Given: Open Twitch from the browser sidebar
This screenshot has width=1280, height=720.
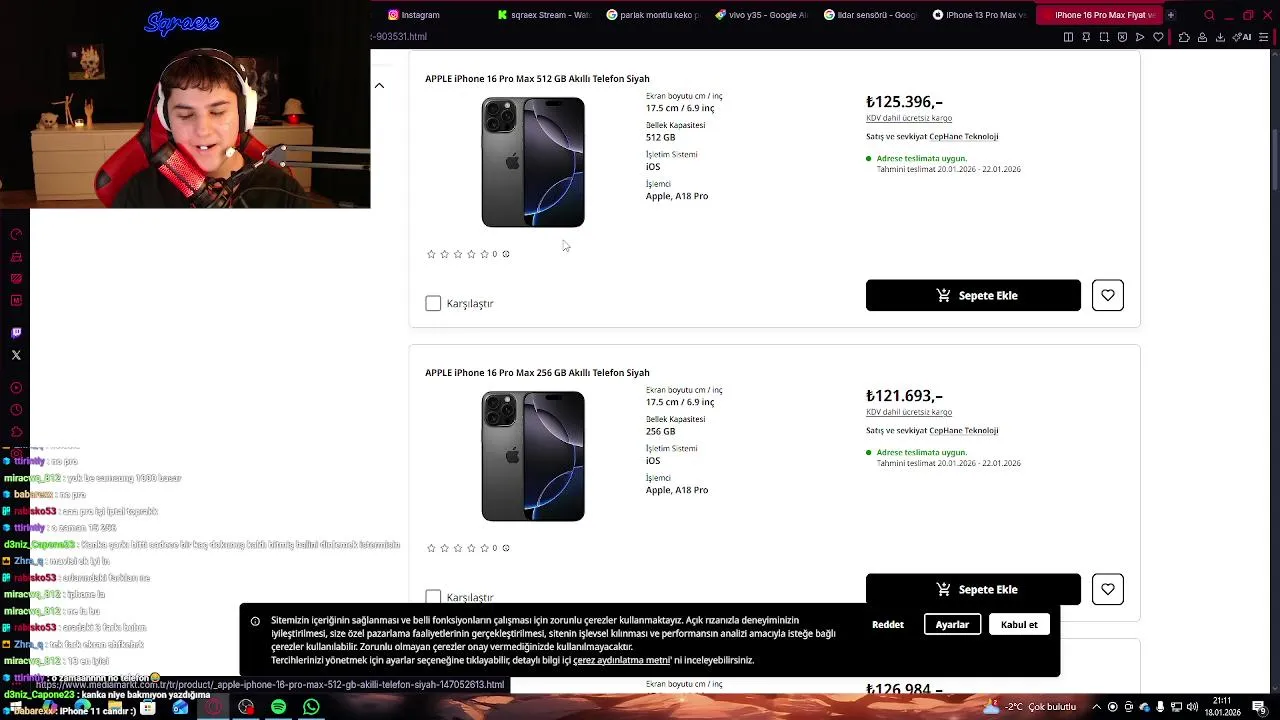Looking at the screenshot, I should pyautogui.click(x=16, y=333).
